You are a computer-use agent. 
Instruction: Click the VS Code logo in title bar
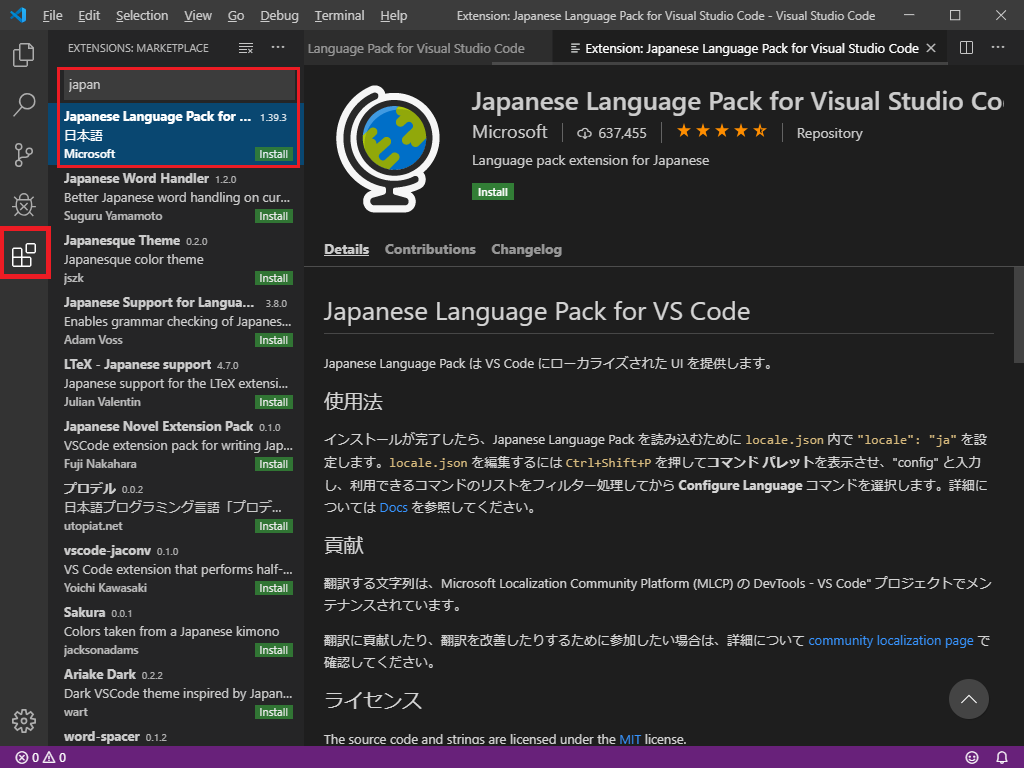point(18,15)
